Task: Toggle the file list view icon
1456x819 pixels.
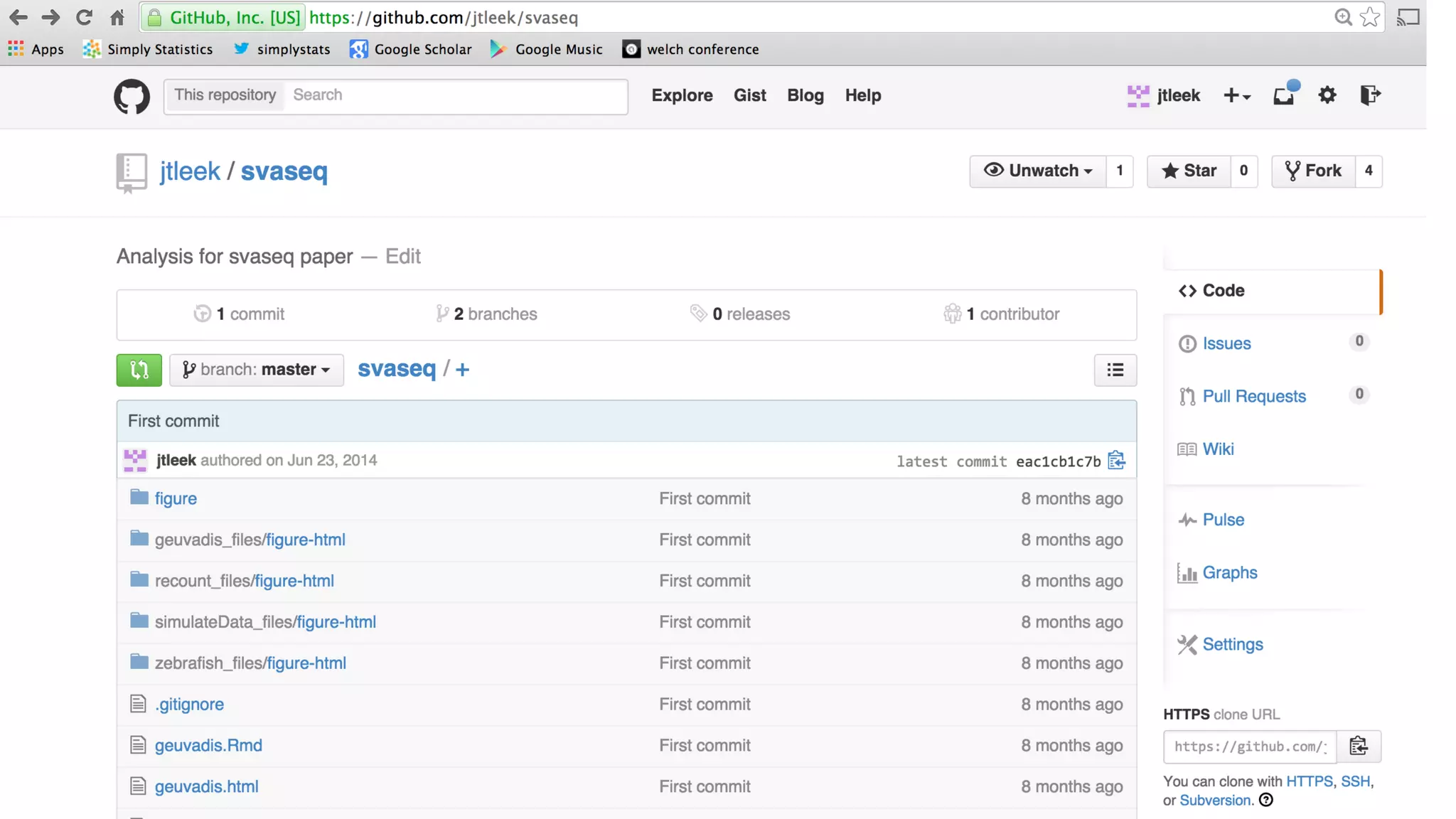Action: point(1115,370)
